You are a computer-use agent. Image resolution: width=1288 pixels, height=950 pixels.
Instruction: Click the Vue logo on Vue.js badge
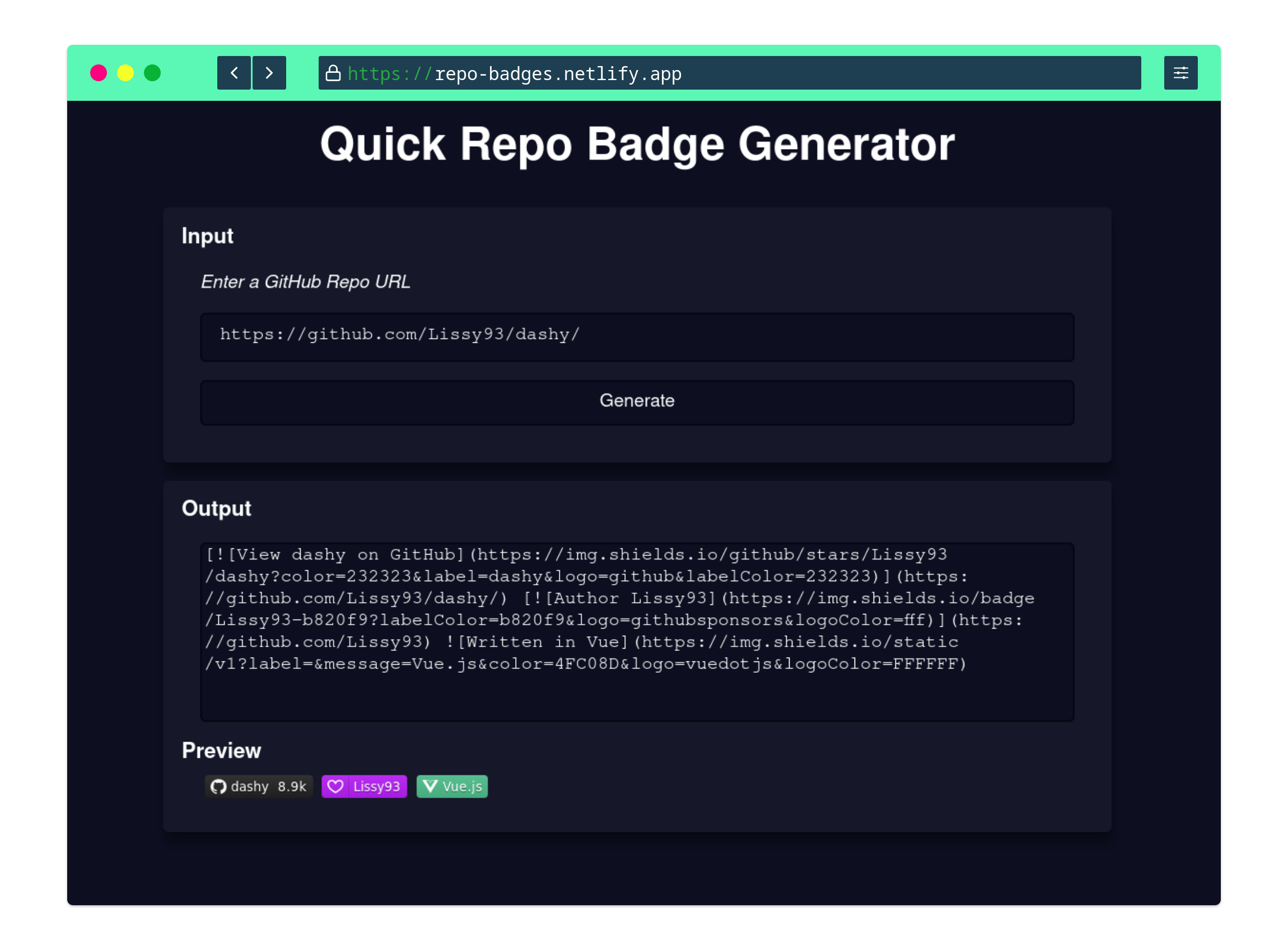pos(430,786)
